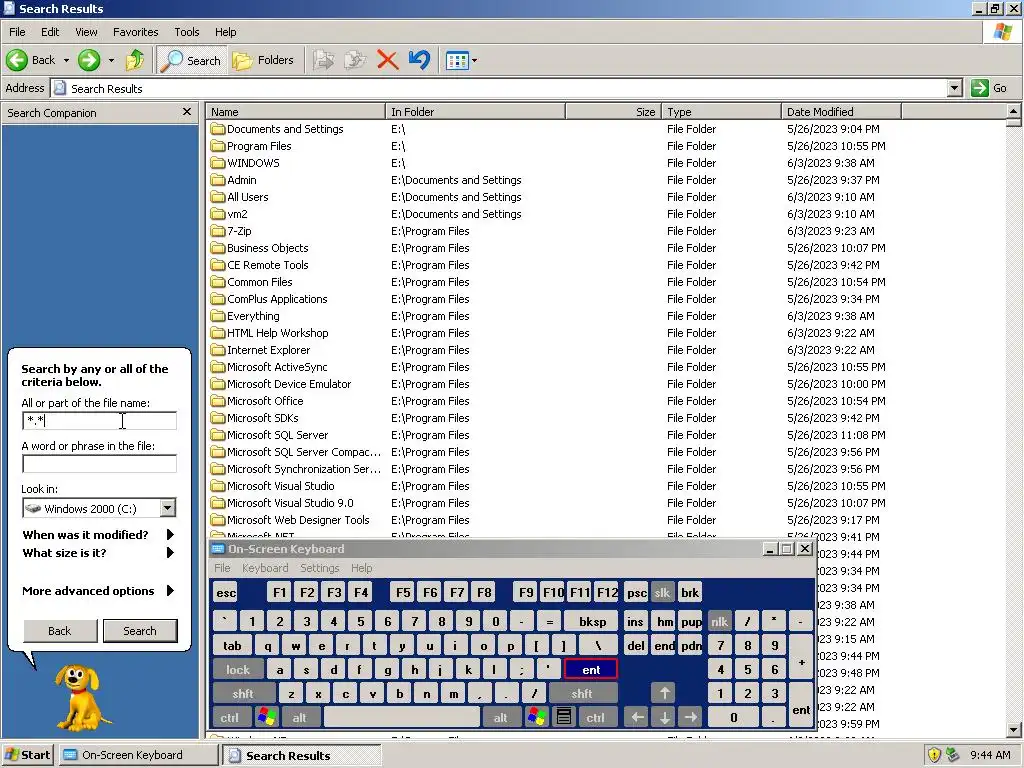Click the up arrow key
This screenshot has width=1024, height=768.
tap(664, 694)
